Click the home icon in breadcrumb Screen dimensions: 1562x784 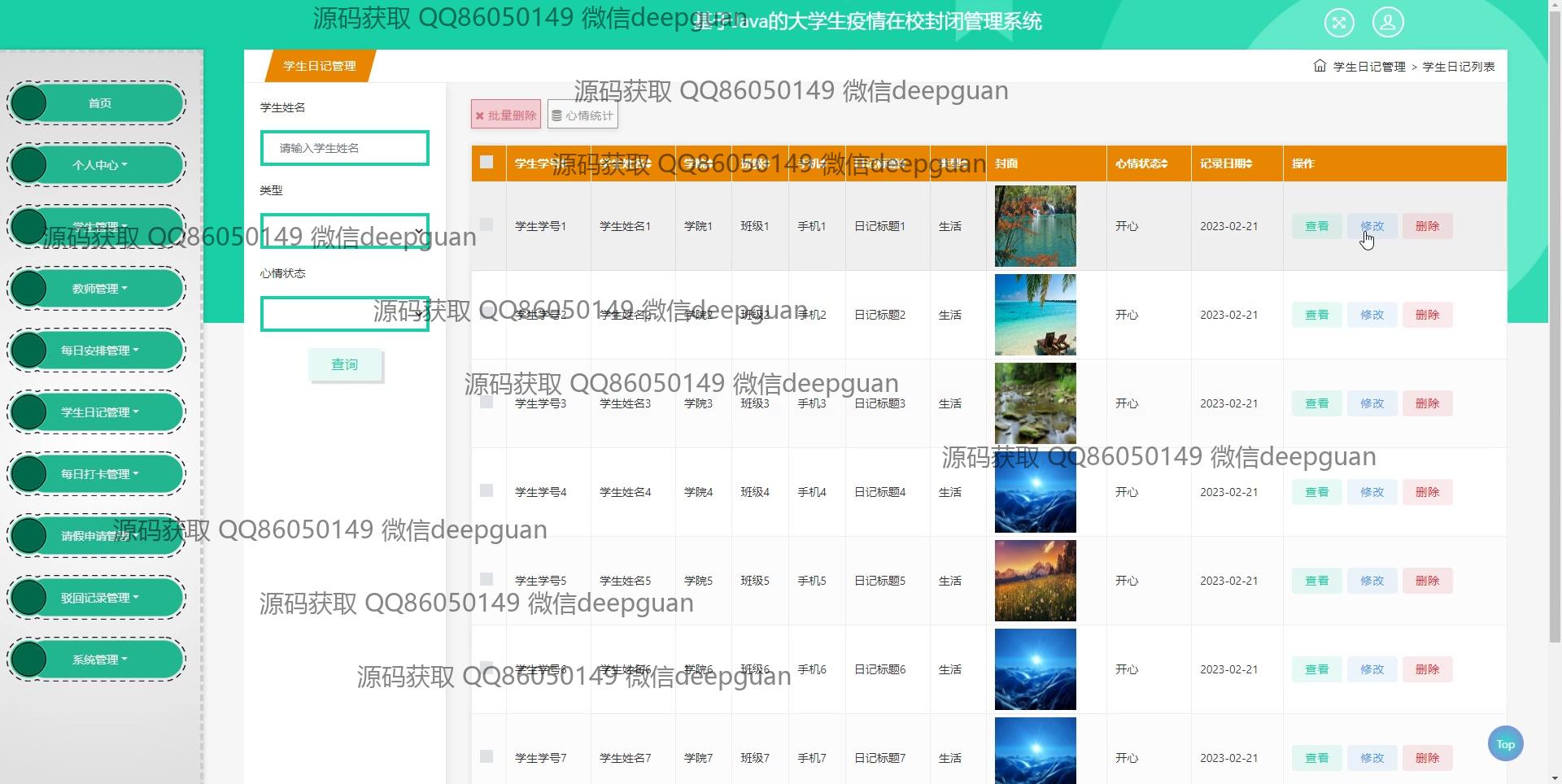click(x=1320, y=66)
